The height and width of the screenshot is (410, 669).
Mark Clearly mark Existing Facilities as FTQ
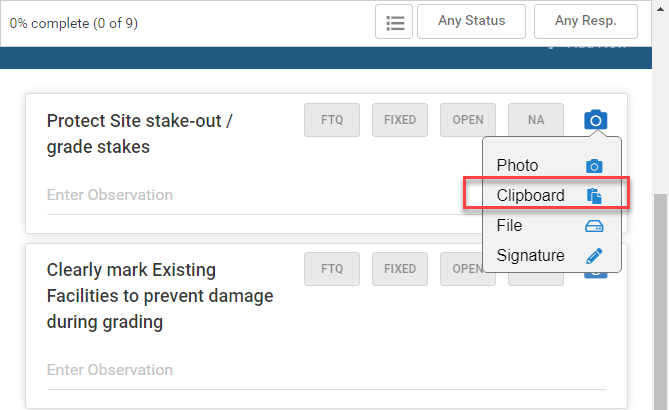click(332, 269)
